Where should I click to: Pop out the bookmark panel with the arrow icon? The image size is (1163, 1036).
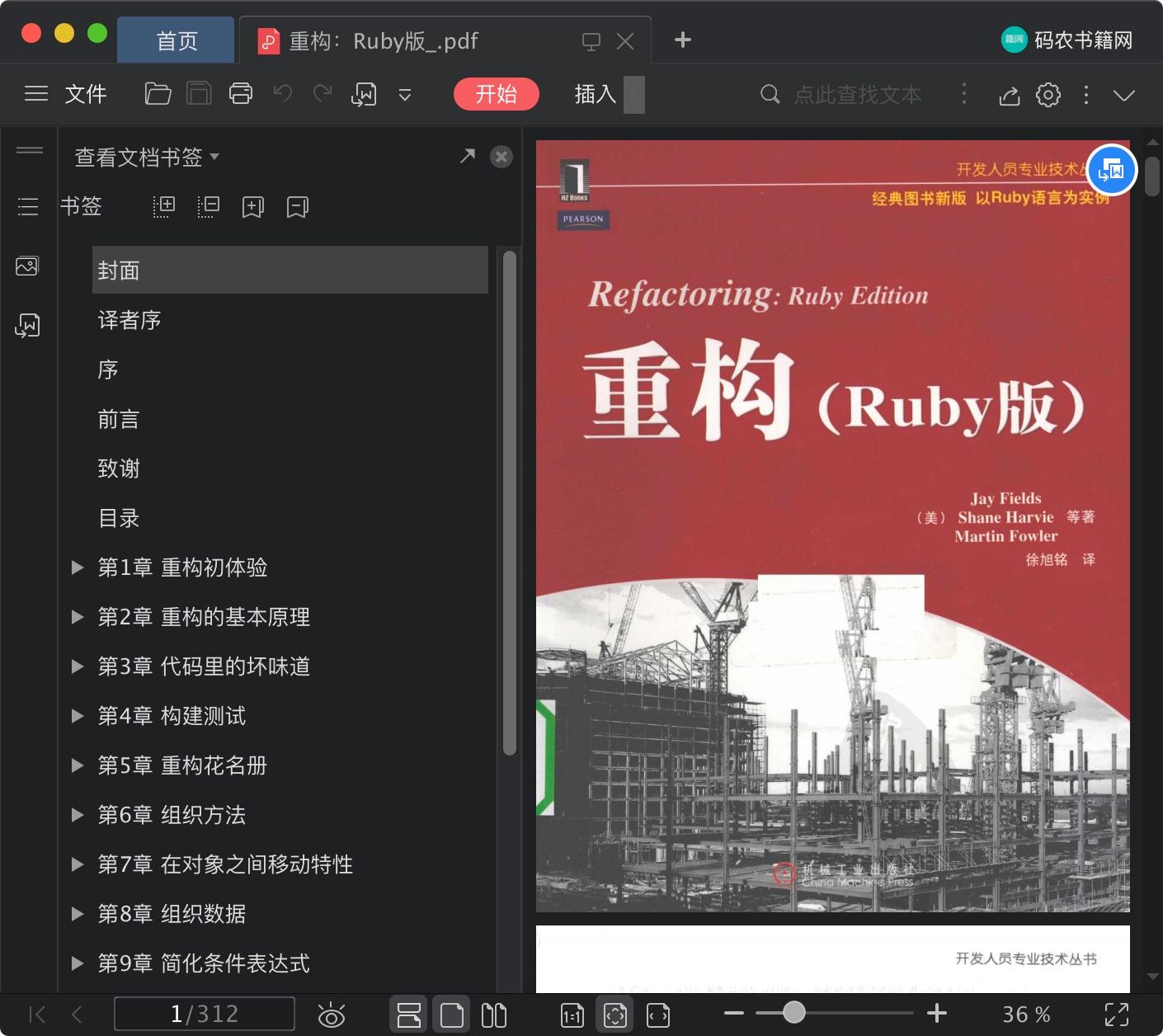467,156
